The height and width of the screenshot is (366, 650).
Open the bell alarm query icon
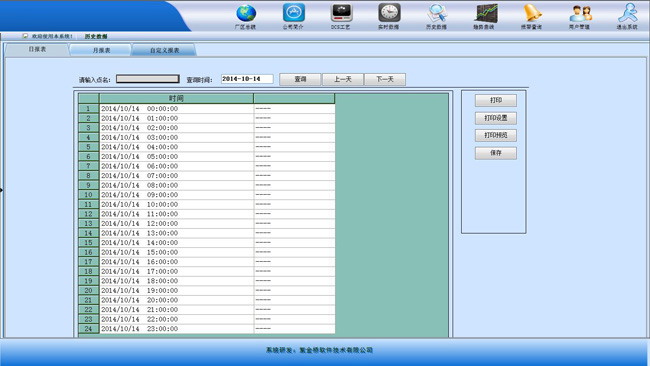[532, 13]
